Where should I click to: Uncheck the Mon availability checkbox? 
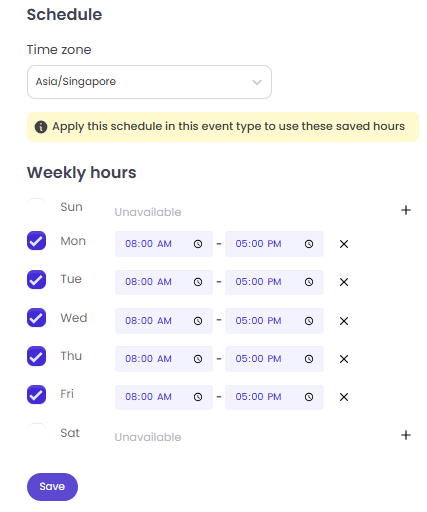[x=36, y=241]
